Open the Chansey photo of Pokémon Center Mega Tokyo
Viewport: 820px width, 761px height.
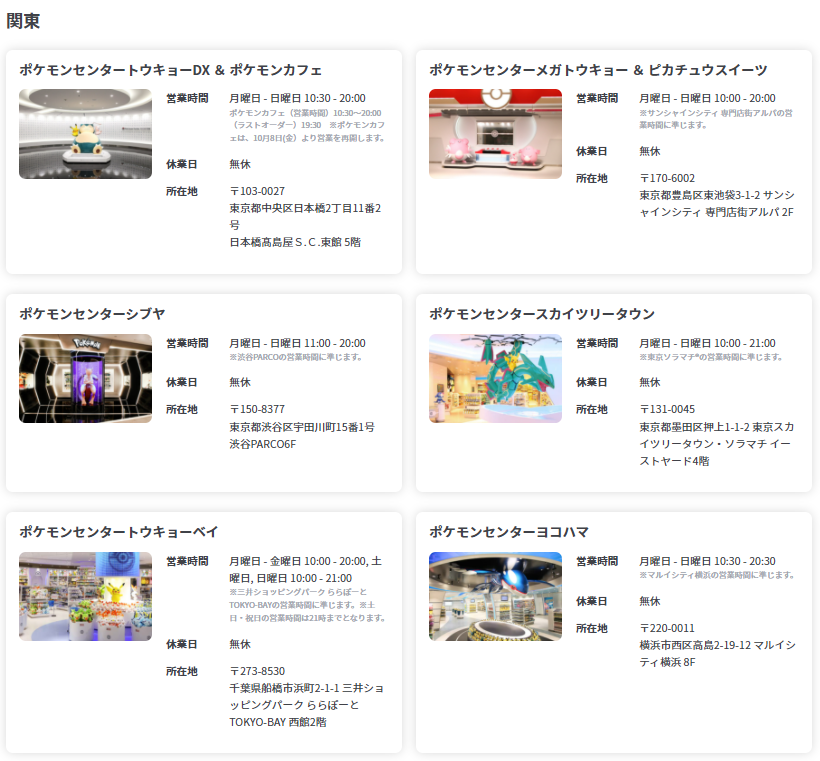coord(495,134)
